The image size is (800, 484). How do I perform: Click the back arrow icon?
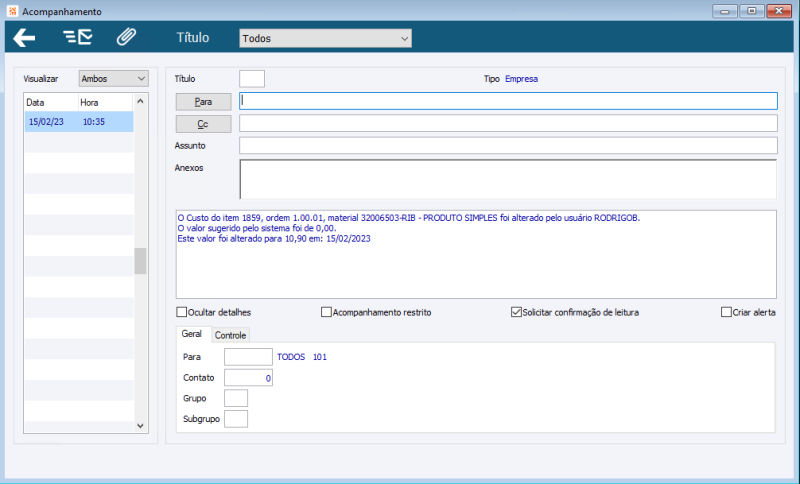coord(24,37)
